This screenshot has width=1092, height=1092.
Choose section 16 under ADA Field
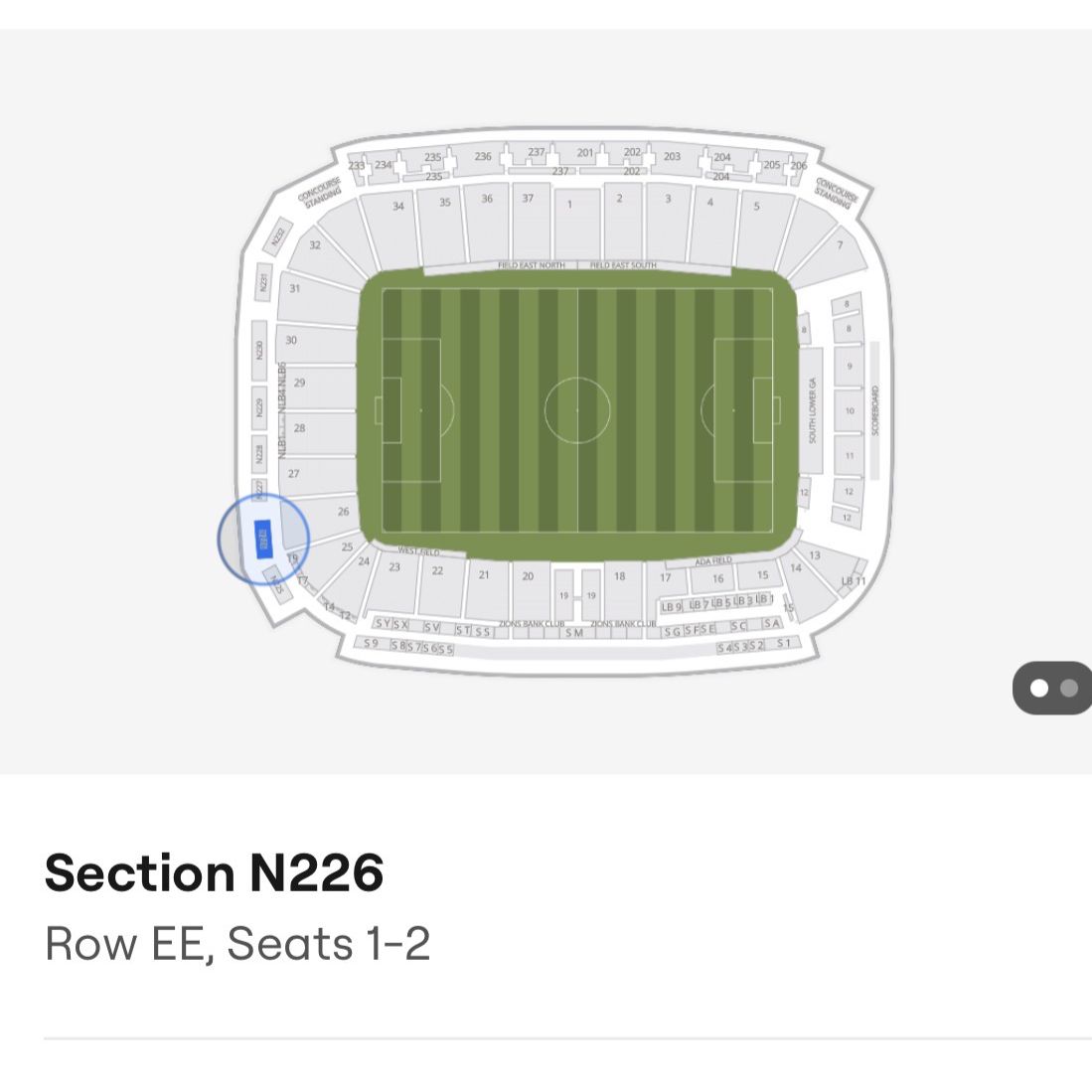tap(717, 582)
